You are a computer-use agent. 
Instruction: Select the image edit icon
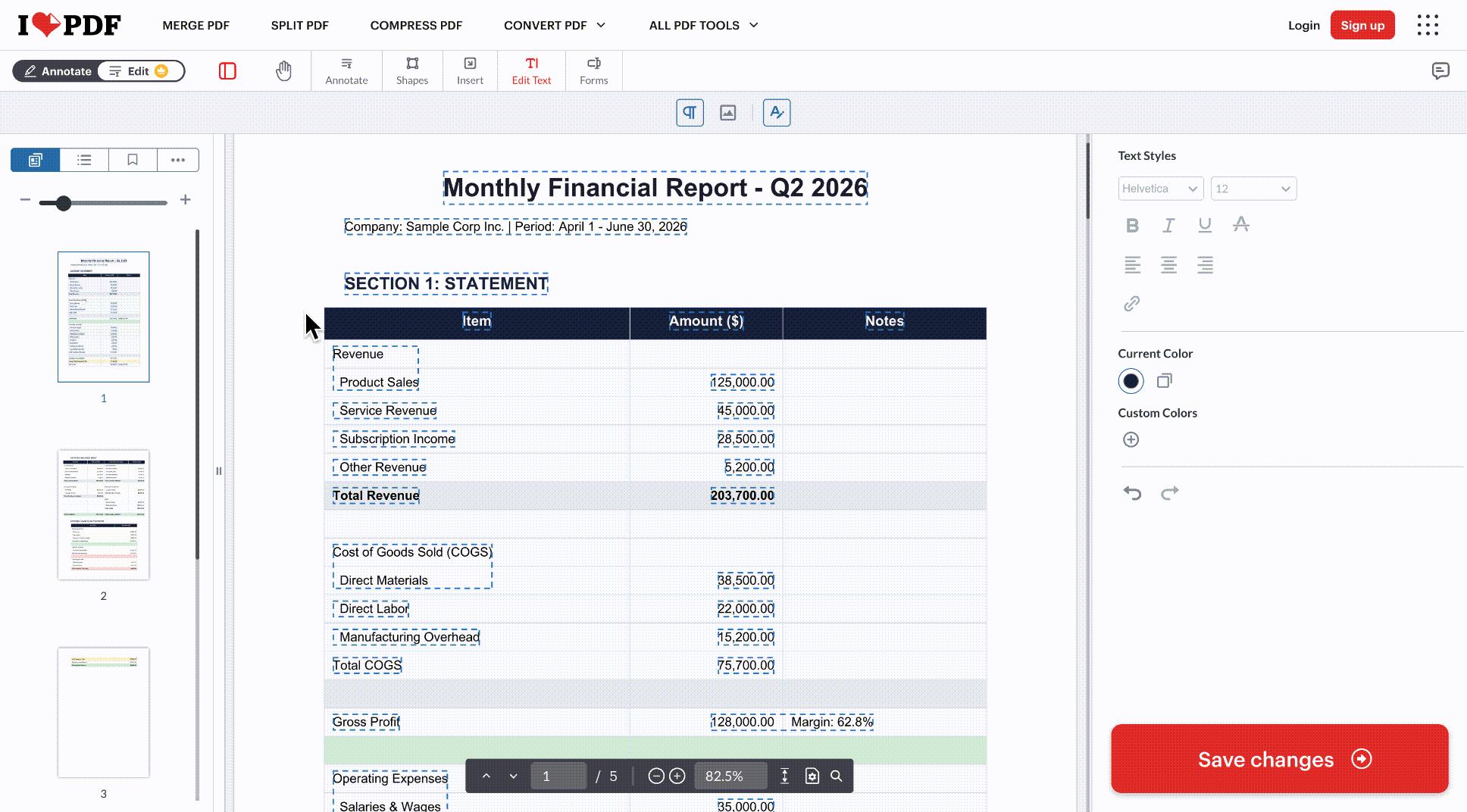(727, 113)
